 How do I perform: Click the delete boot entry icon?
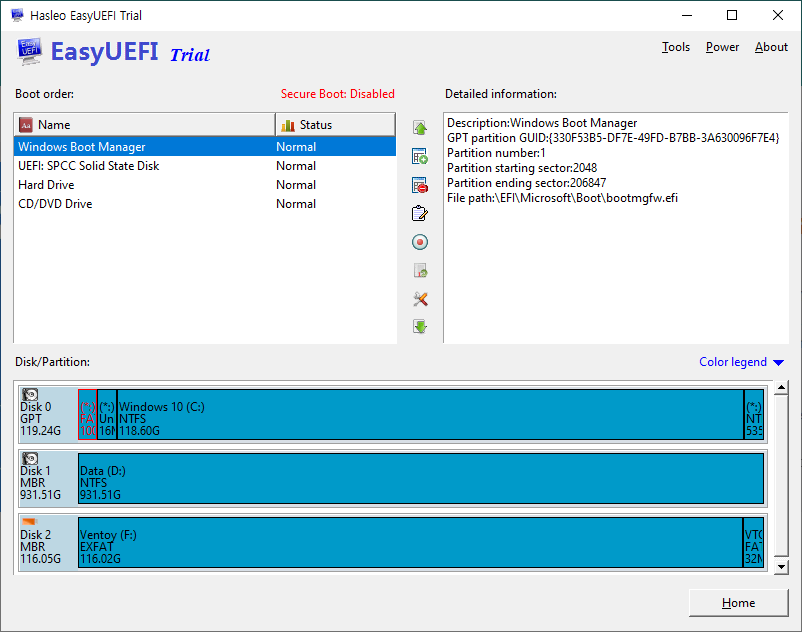tap(420, 185)
